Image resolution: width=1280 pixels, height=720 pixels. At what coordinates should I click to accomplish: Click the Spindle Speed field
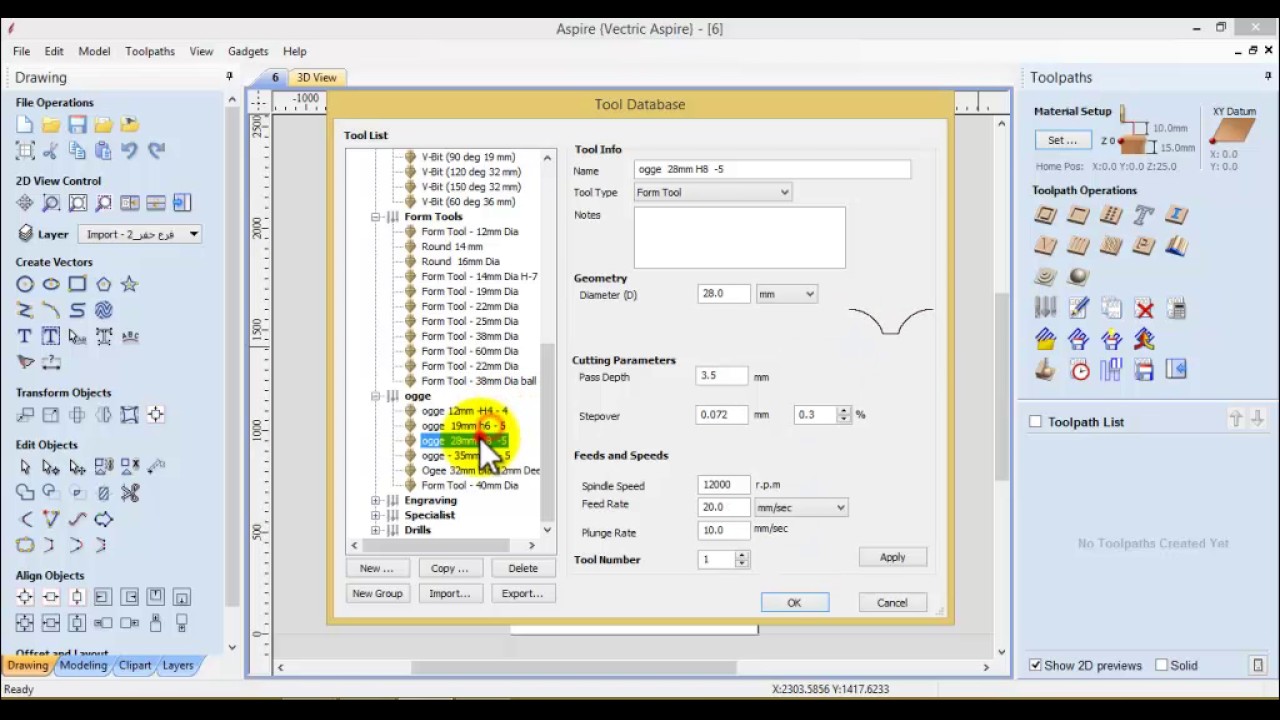click(x=724, y=485)
